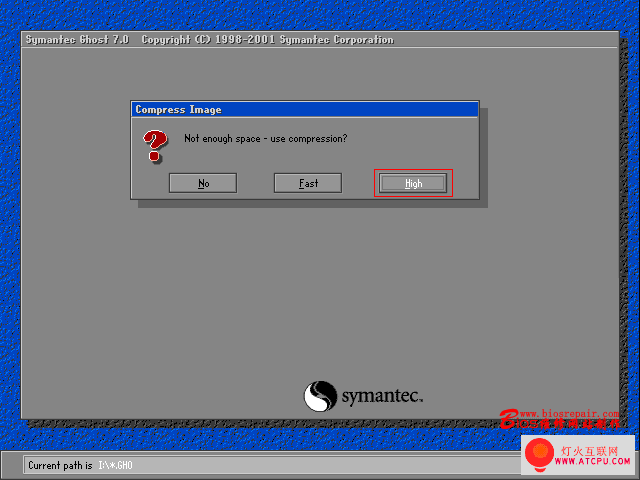Click the red question mark icon
Image resolution: width=640 pixels, height=480 pixels.
155,146
